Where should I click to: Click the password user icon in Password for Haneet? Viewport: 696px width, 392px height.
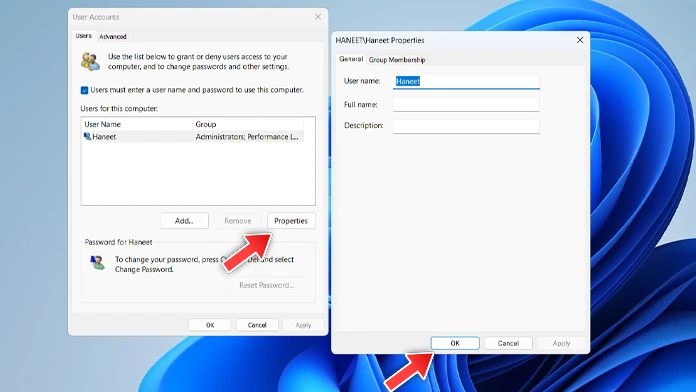pos(97,262)
